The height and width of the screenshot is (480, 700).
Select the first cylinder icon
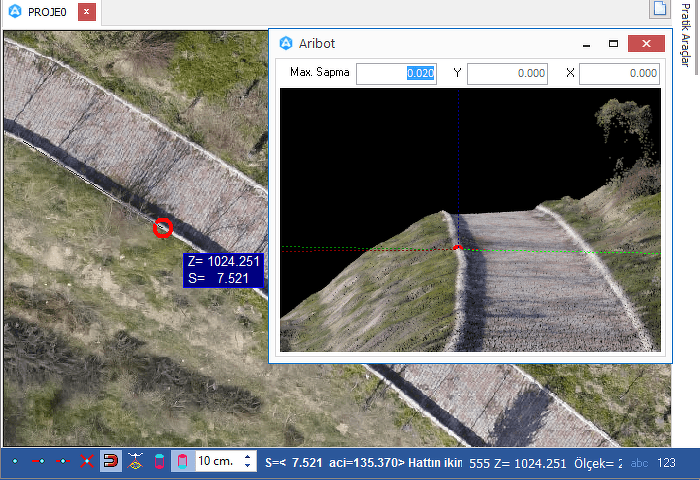click(159, 461)
